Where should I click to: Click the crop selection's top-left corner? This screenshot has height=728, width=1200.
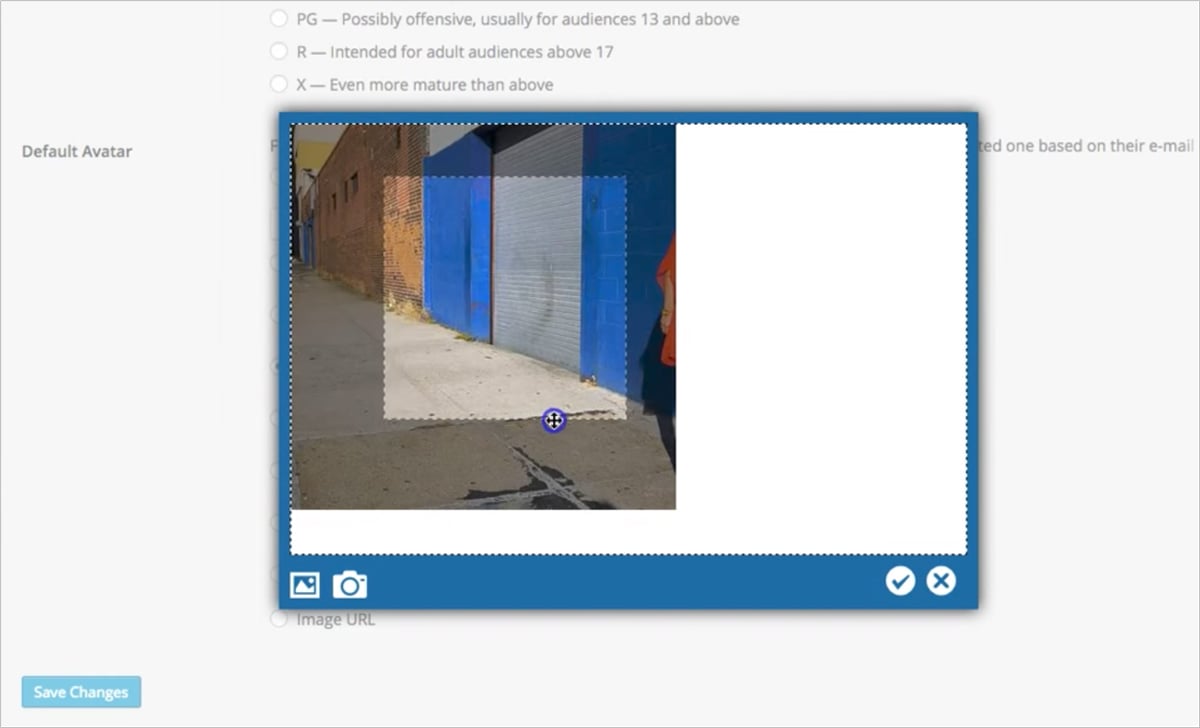(x=385, y=178)
